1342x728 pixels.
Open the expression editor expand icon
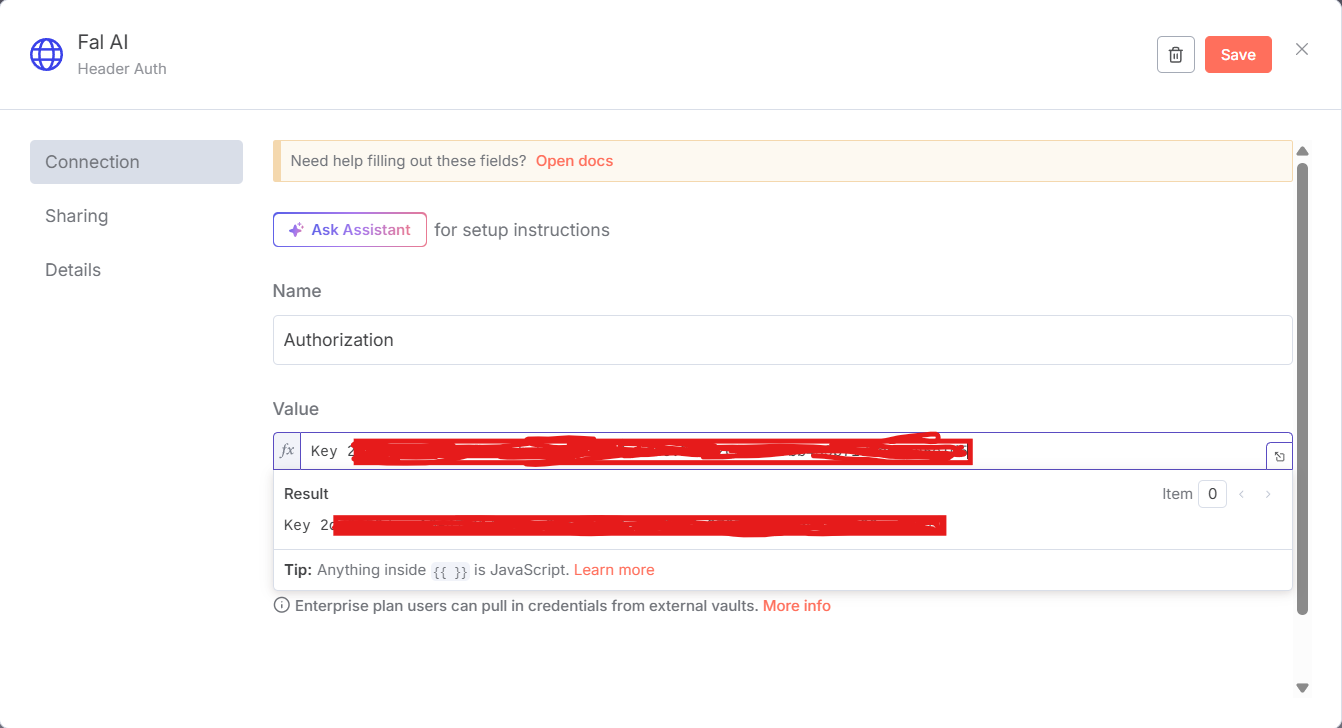(1279, 456)
